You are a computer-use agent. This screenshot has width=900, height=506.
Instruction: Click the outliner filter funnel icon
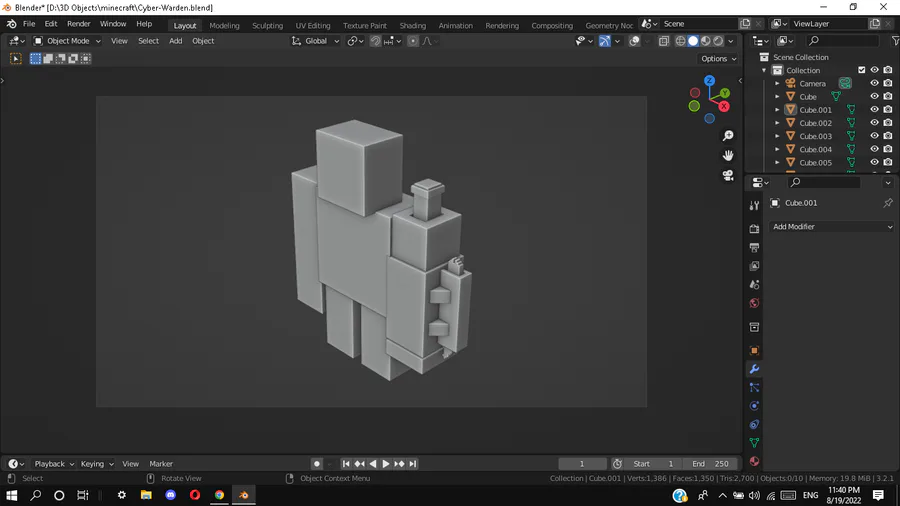895,41
